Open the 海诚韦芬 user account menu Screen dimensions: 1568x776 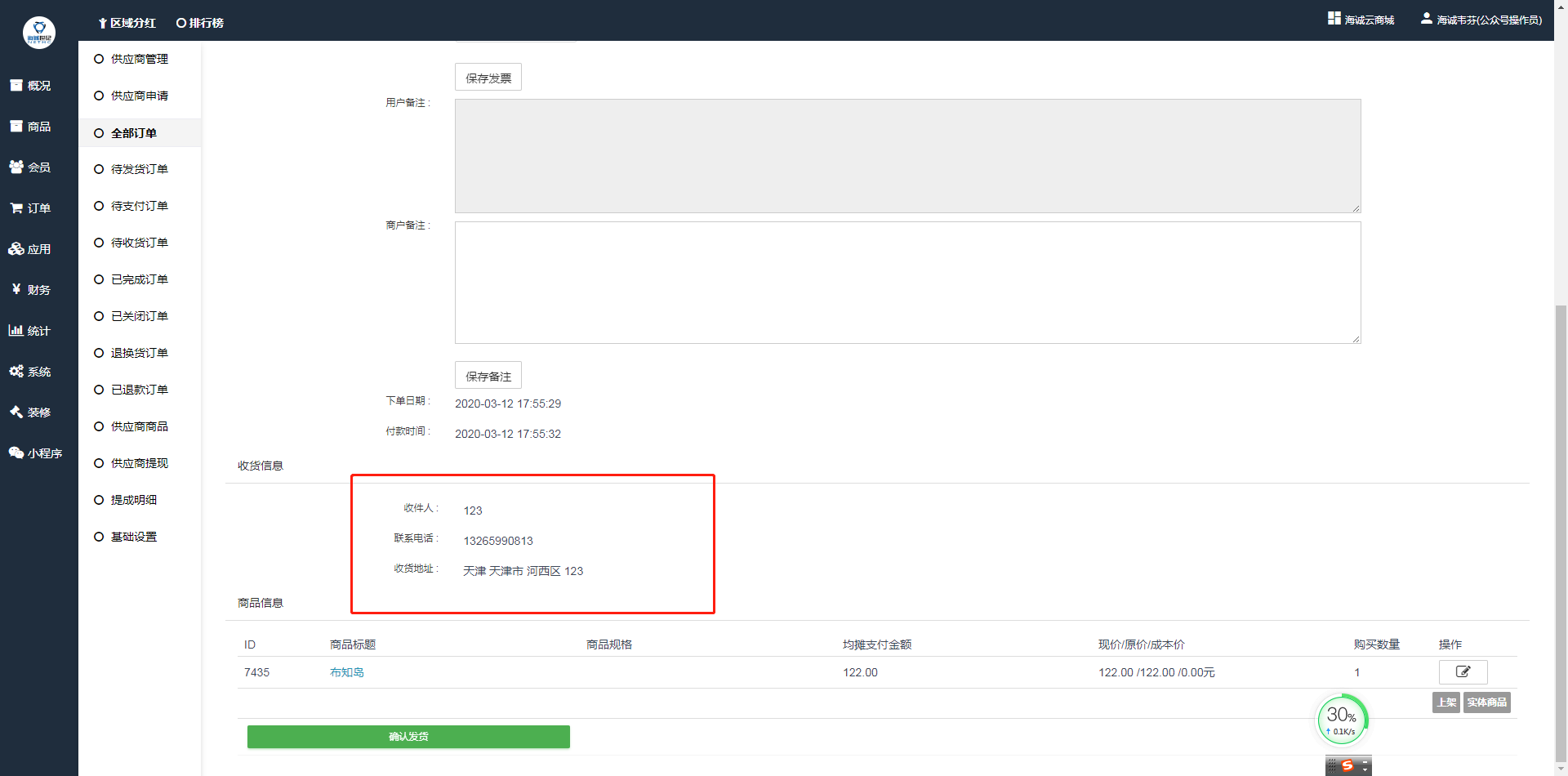click(1481, 19)
